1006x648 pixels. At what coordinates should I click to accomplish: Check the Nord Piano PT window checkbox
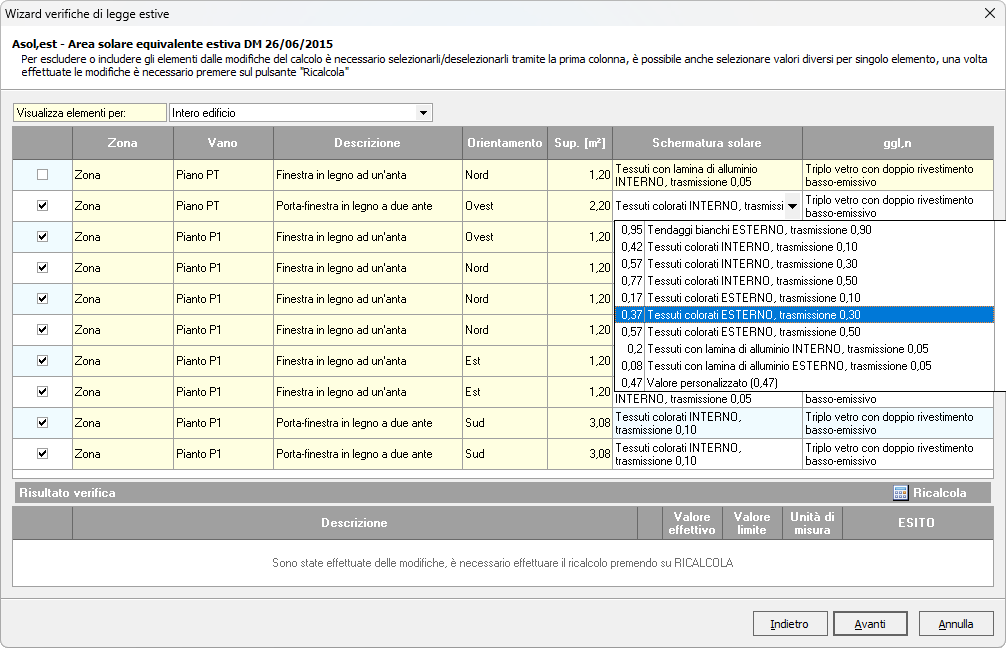(x=42, y=175)
